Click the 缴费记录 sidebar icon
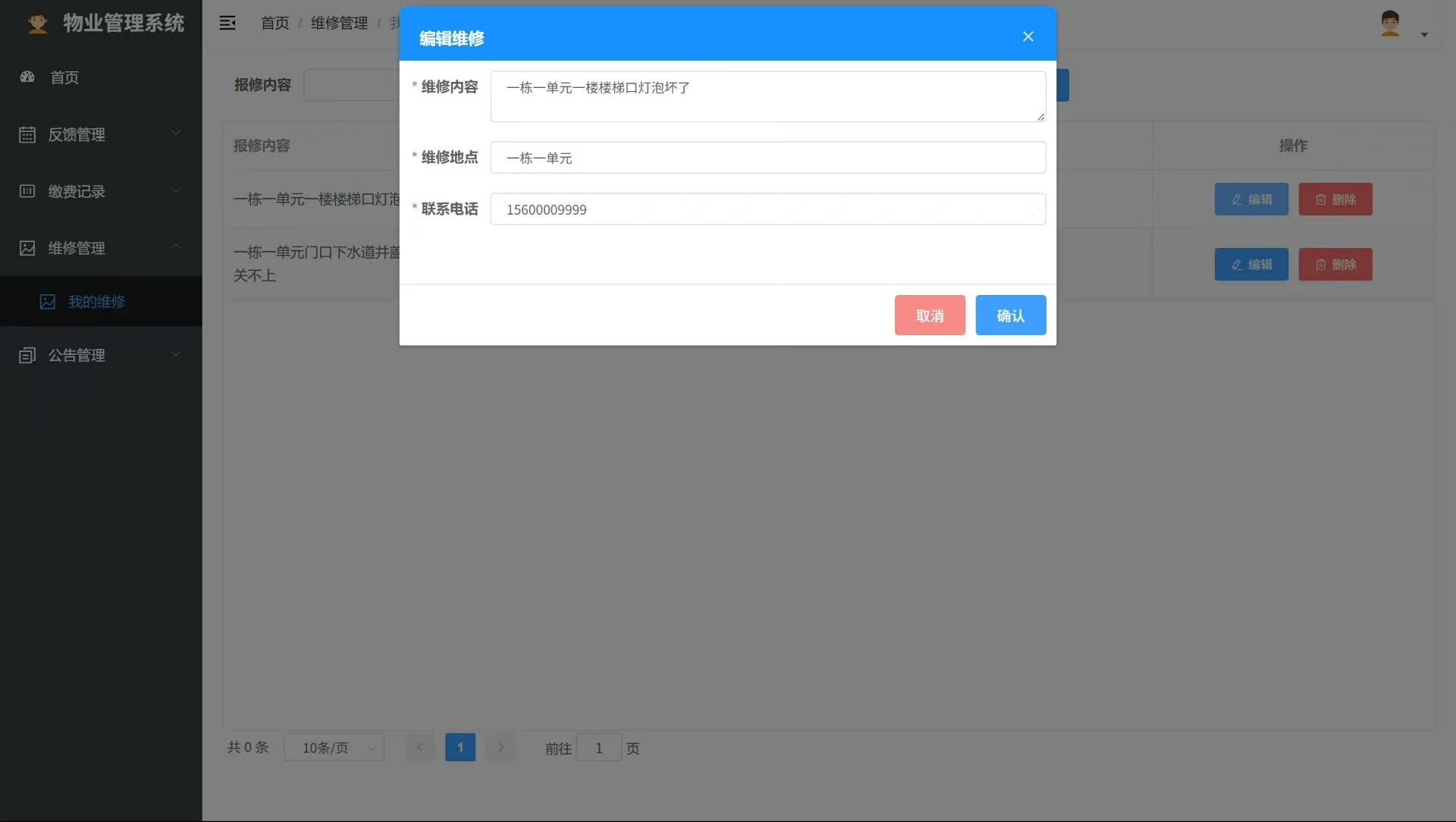The image size is (1456, 822). tap(27, 191)
